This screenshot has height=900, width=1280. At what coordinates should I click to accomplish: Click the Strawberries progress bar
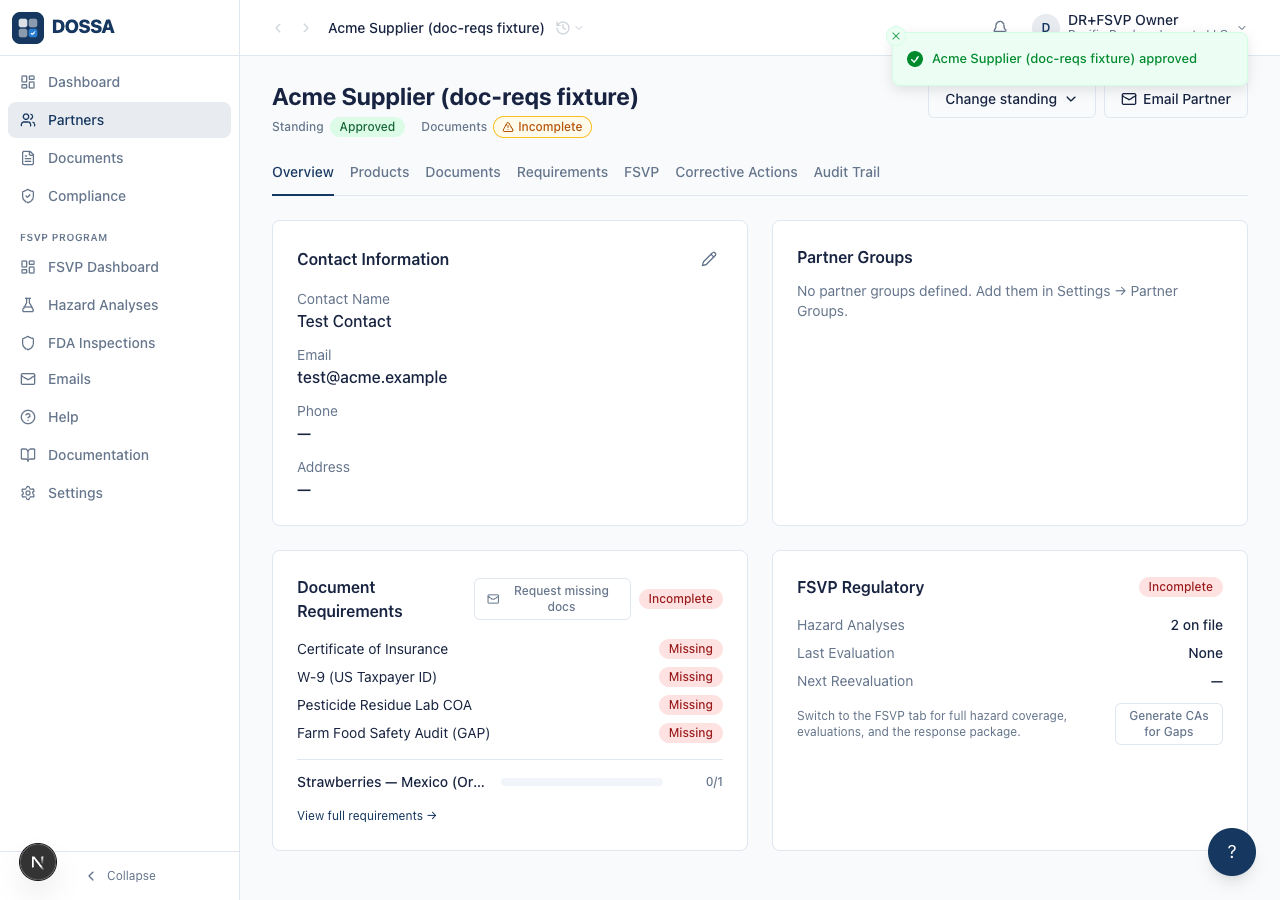pos(582,782)
